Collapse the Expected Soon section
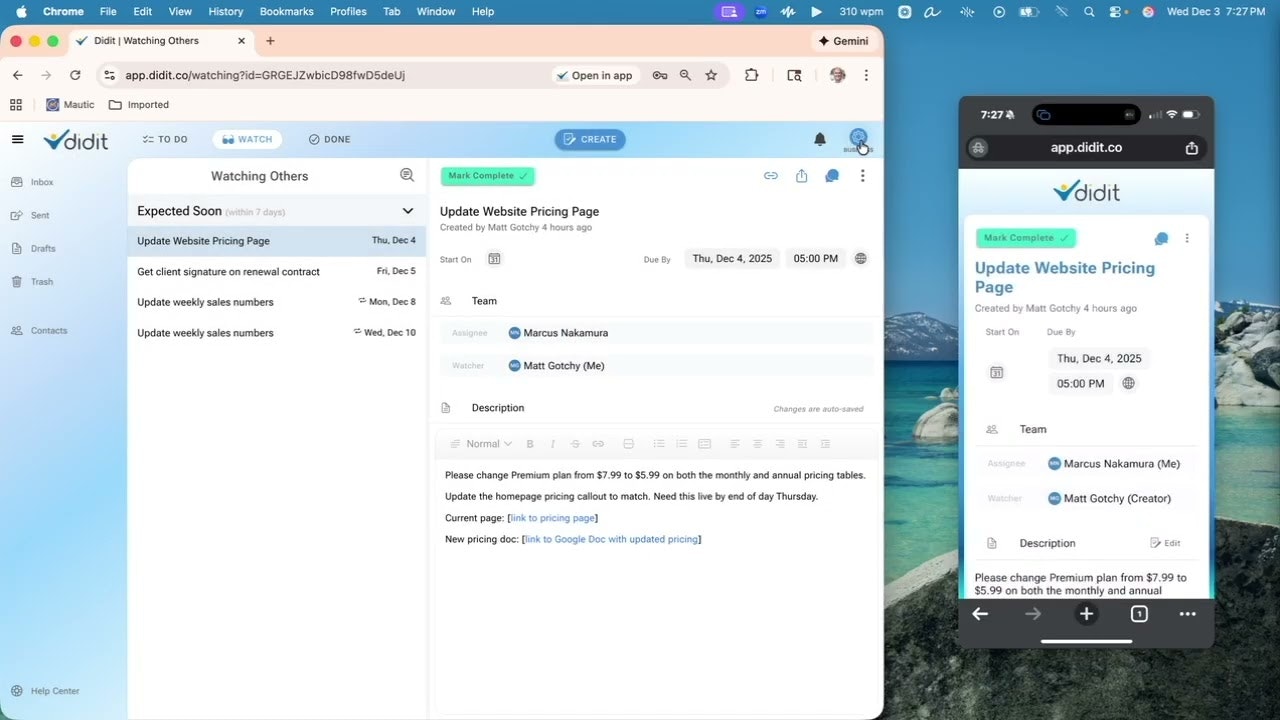Screen dimensions: 1280x720 click(408, 211)
